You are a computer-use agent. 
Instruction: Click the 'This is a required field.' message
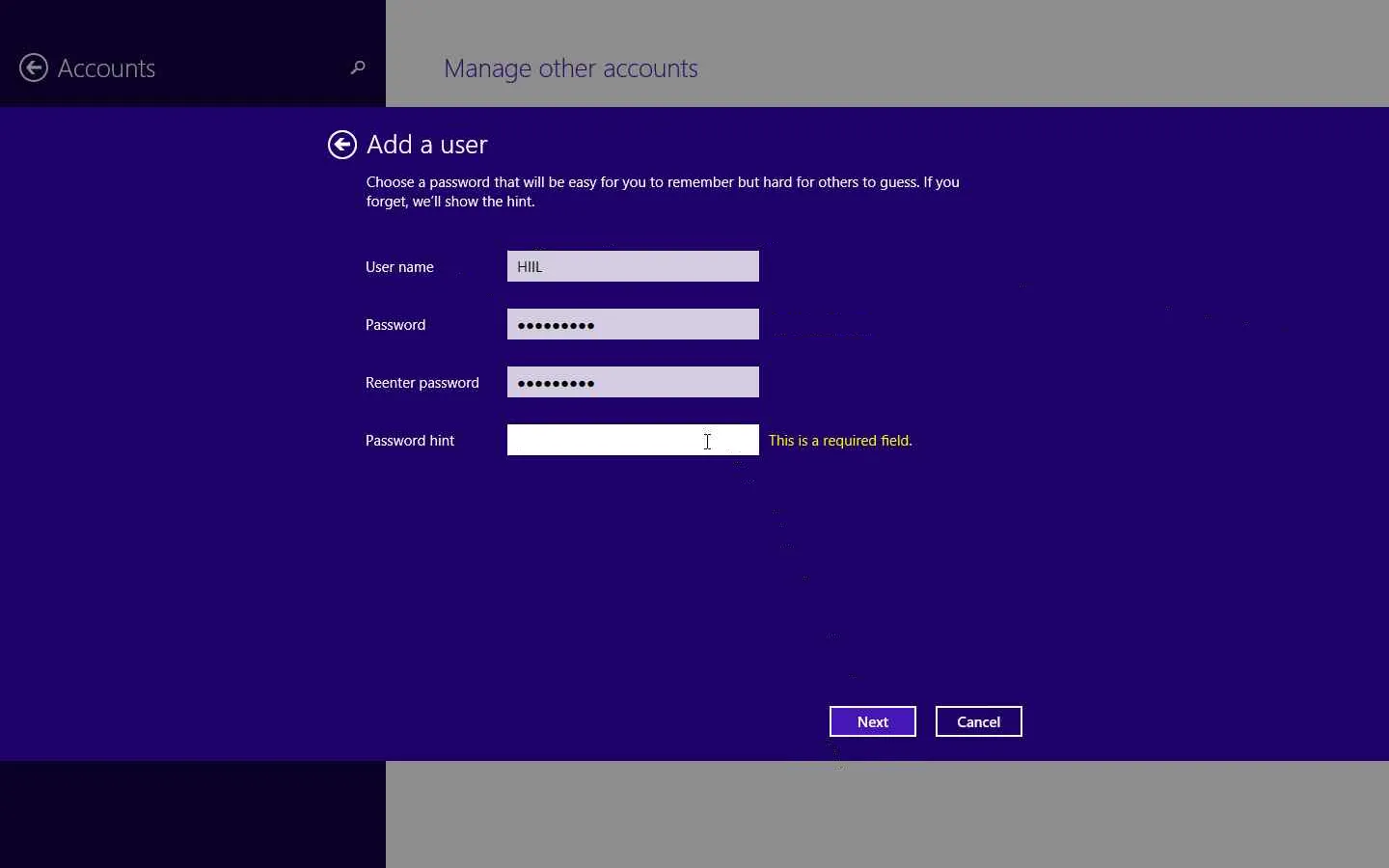point(840,441)
